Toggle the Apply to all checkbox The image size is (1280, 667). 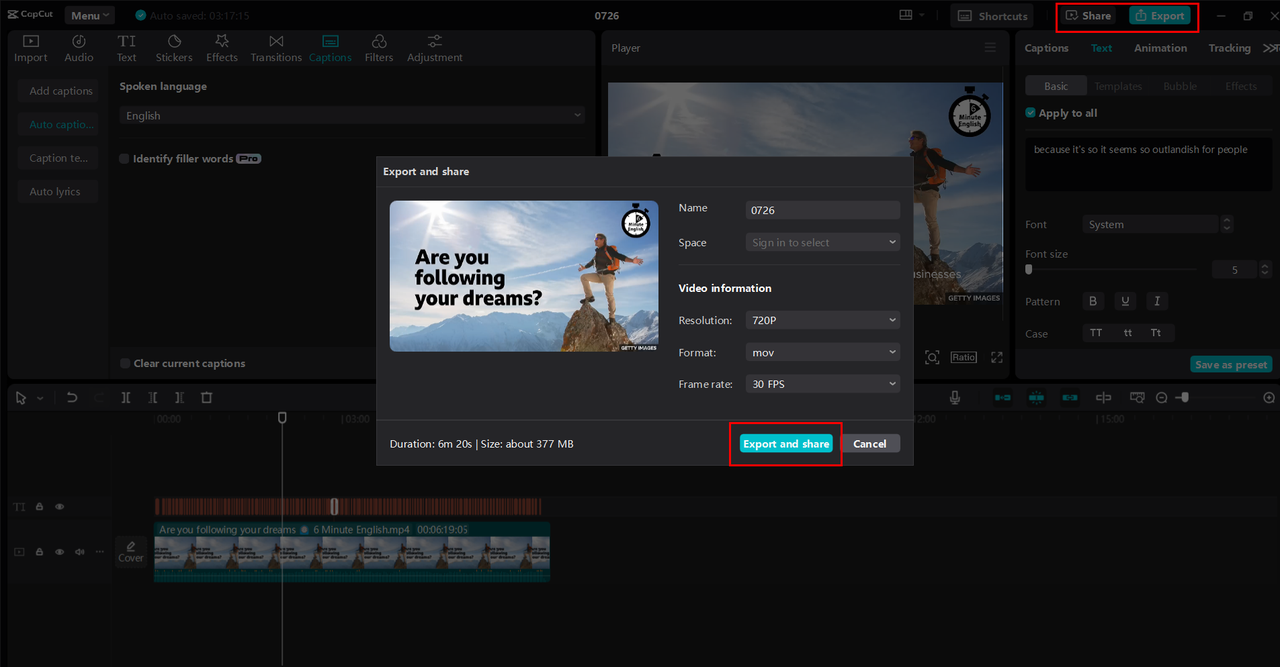click(1031, 113)
